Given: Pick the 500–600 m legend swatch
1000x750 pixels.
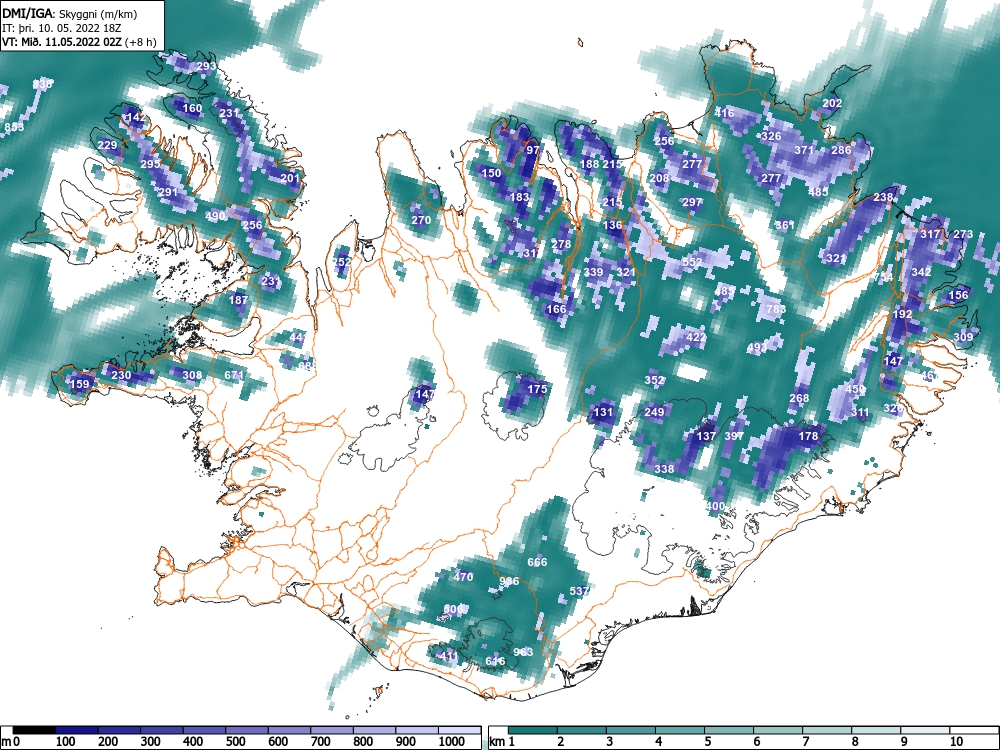Looking at the screenshot, I should (247, 730).
